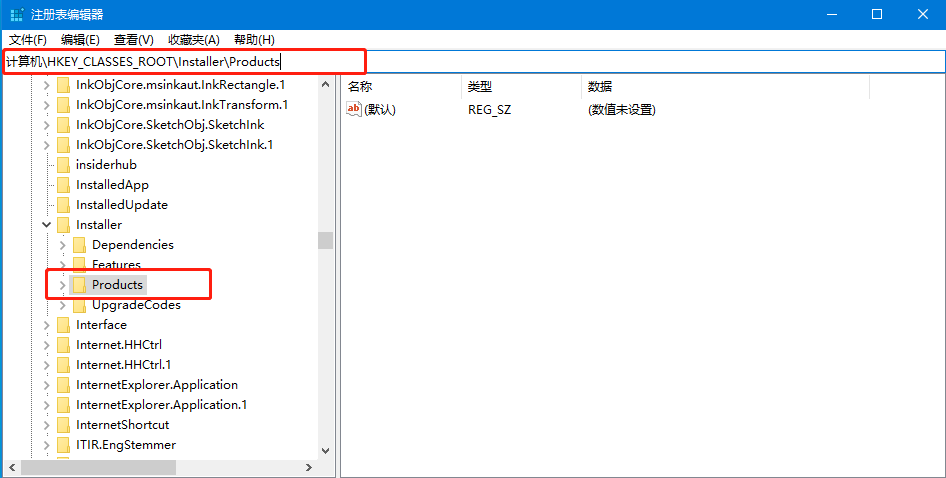
Task: Open the 文件(F) menu
Action: (28, 39)
